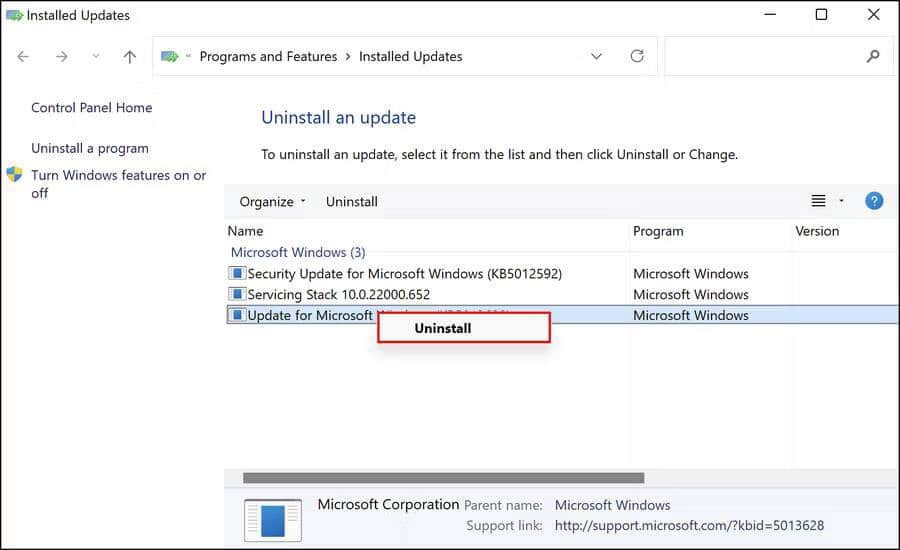The image size is (900, 550).
Task: Select Servicing Stack 10.0.22000.652 row
Action: (x=562, y=294)
